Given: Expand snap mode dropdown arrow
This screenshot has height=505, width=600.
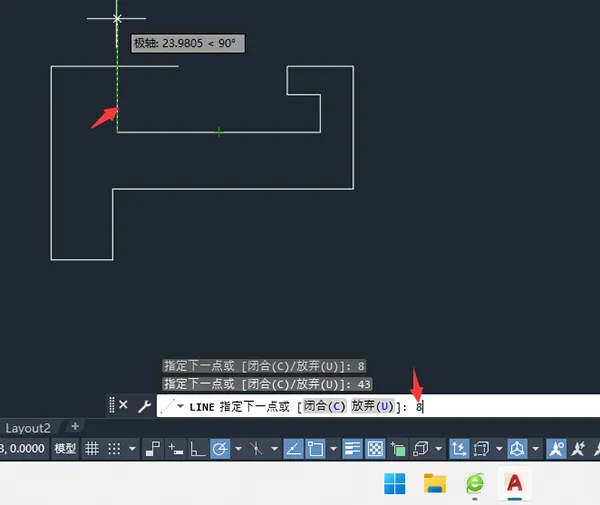Looking at the screenshot, I should [132, 448].
